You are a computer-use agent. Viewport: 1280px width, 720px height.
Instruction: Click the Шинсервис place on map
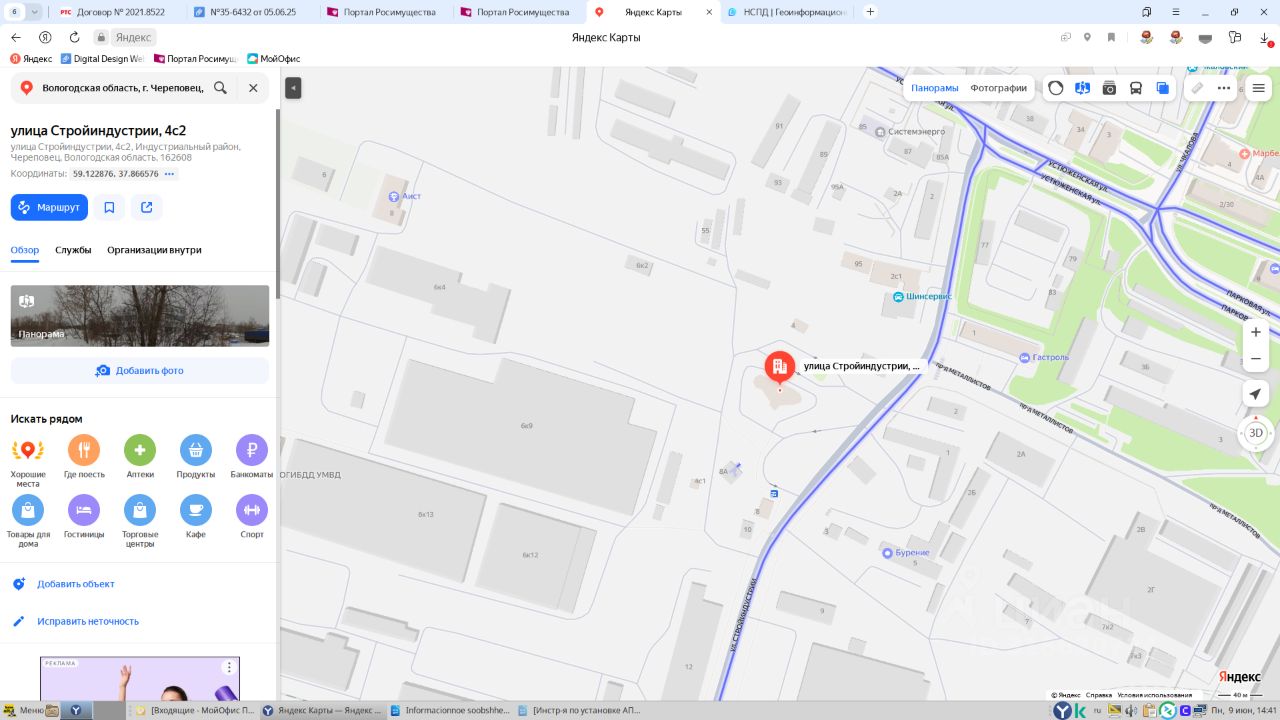click(x=923, y=297)
